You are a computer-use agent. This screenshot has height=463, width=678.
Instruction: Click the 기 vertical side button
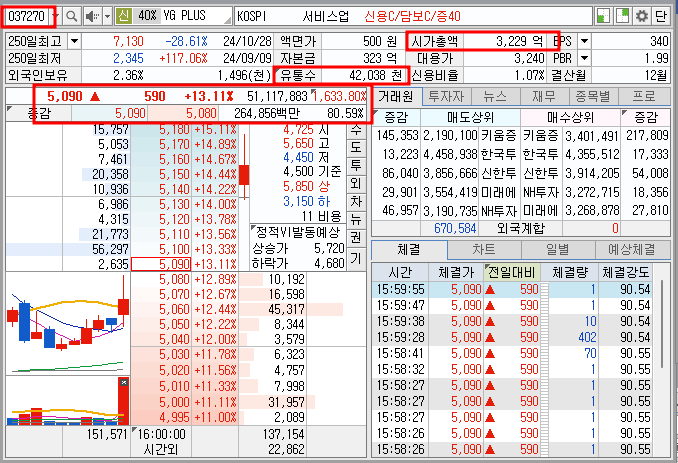pyautogui.click(x=355, y=258)
